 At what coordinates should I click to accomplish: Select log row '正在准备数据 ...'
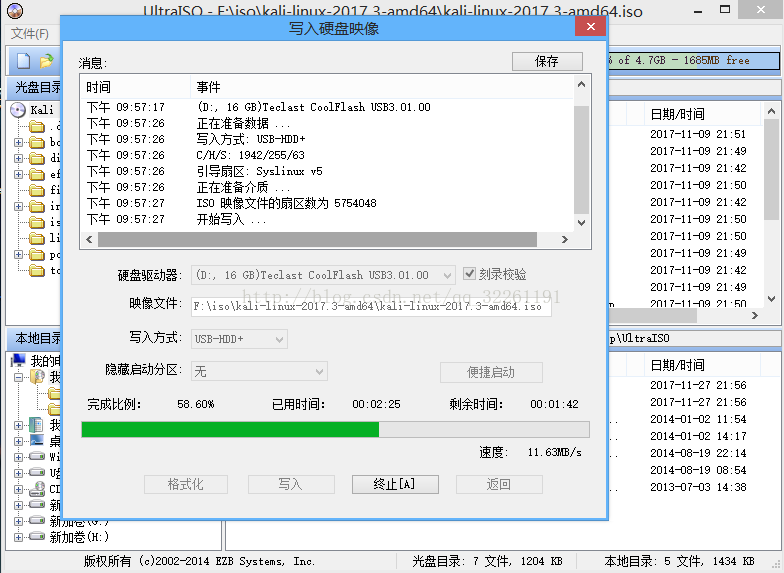coord(327,123)
